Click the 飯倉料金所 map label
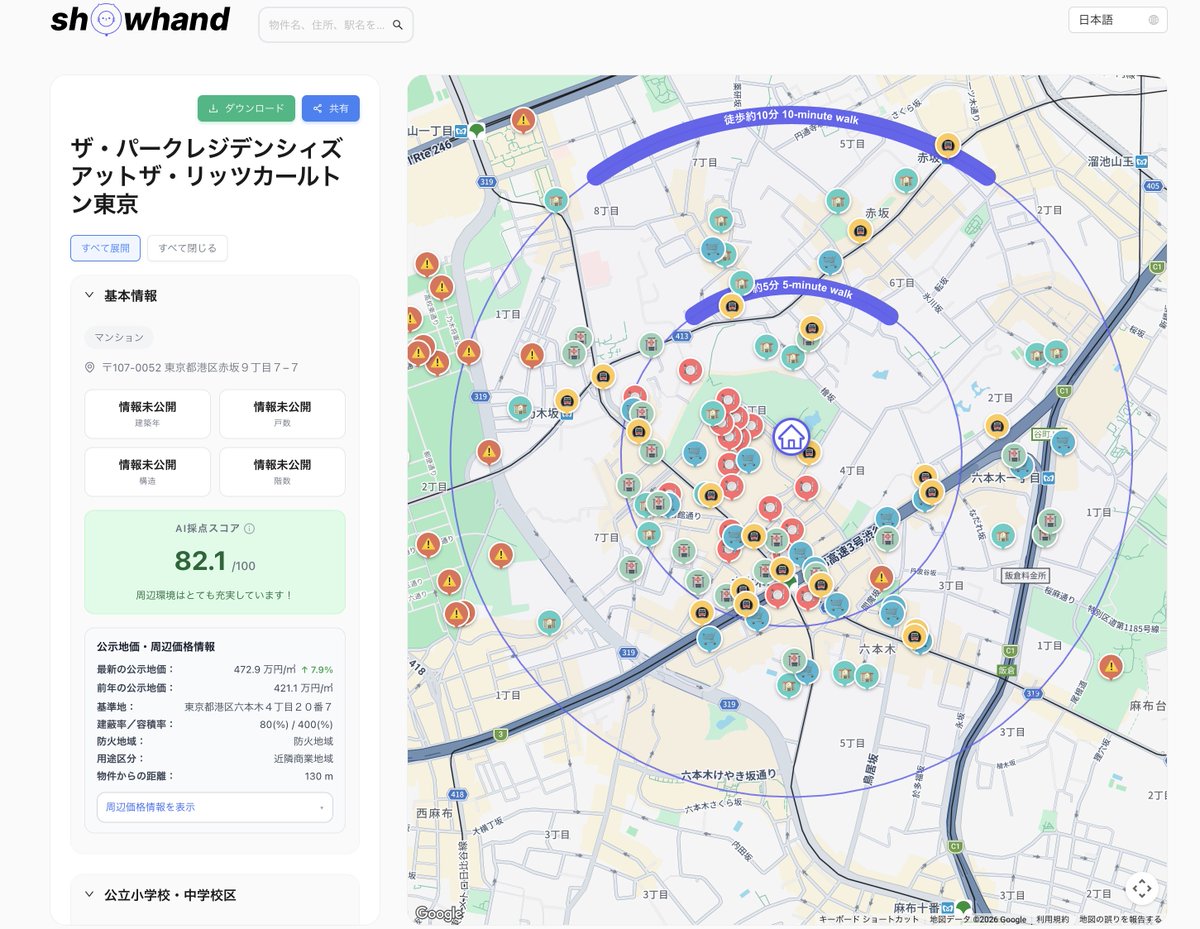Image resolution: width=1200 pixels, height=929 pixels. [1025, 576]
